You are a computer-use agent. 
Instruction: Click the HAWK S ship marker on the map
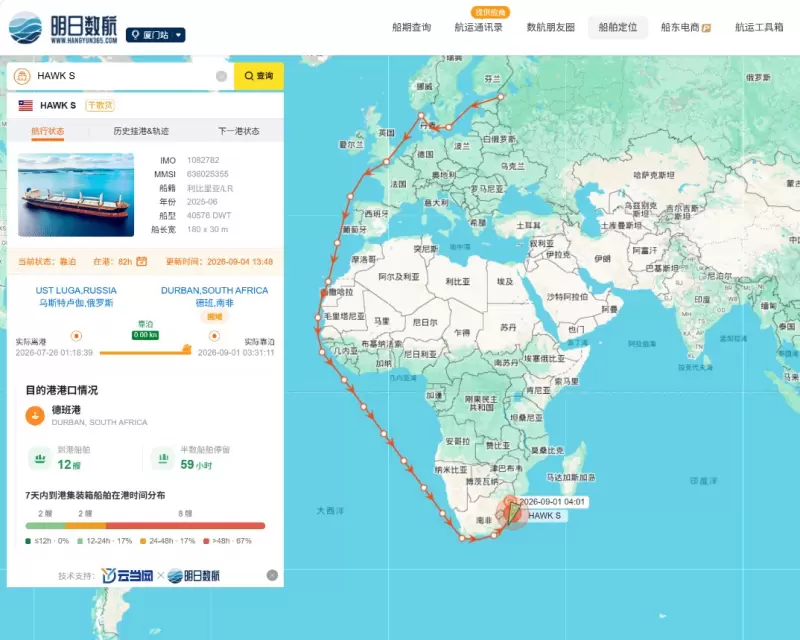coord(512,513)
